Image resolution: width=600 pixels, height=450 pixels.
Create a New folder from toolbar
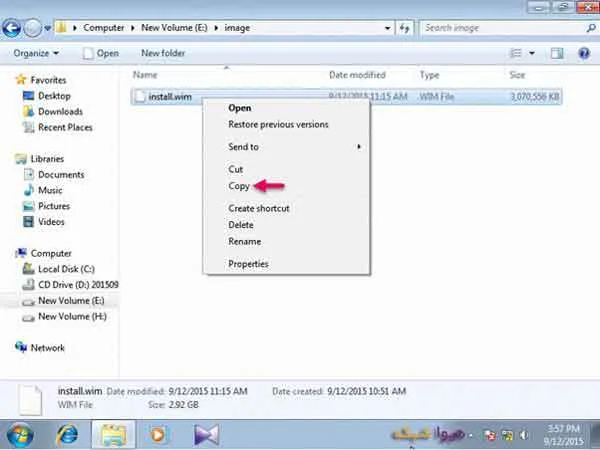point(163,53)
